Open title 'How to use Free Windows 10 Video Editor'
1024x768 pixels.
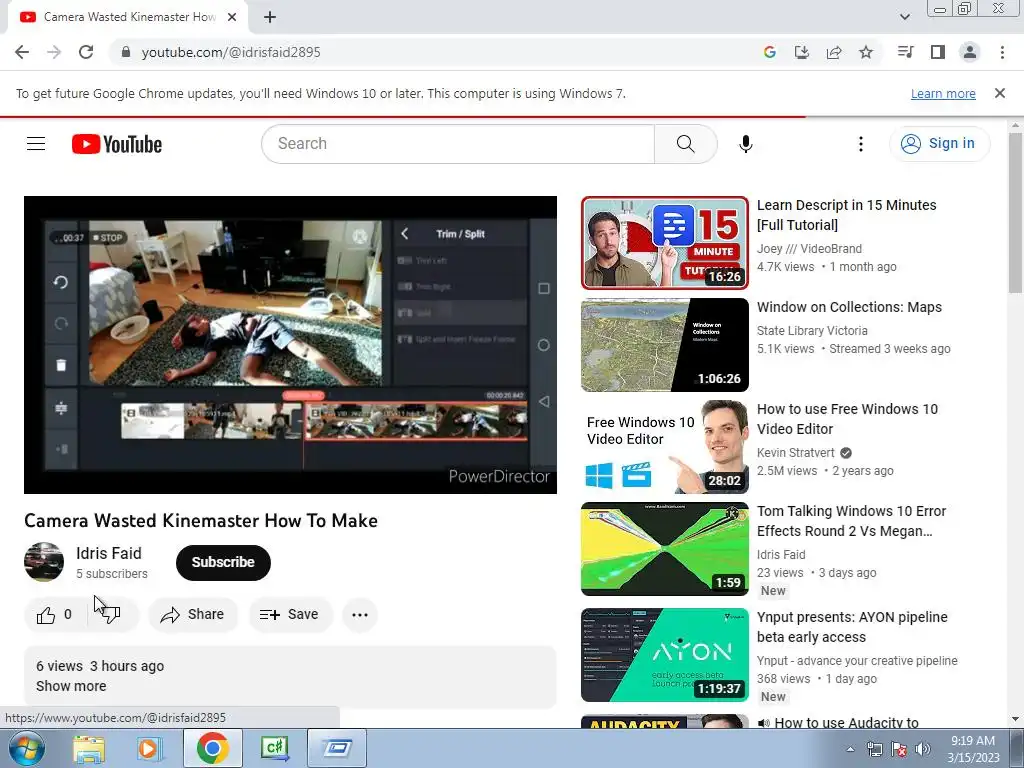(847, 419)
